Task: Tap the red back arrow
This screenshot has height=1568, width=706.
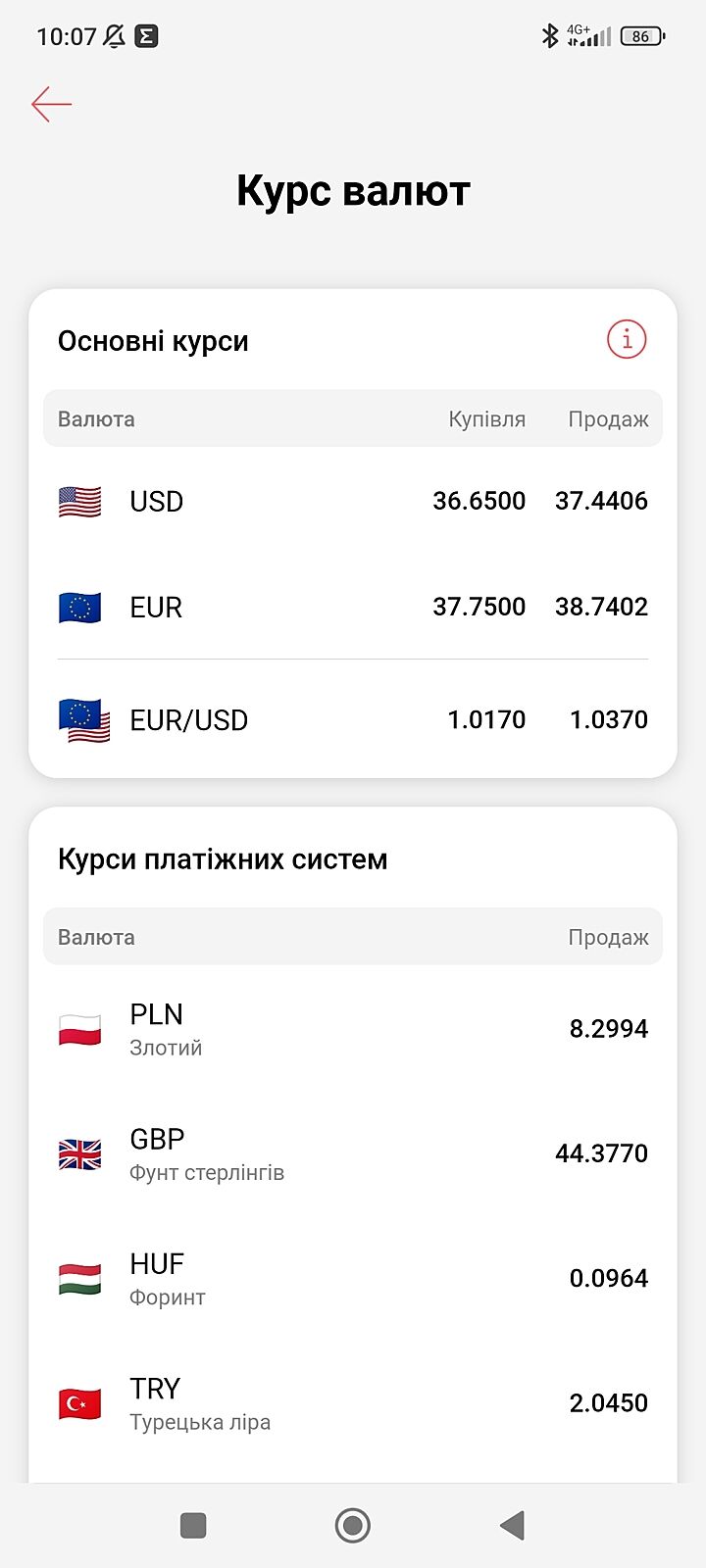Action: [x=51, y=104]
